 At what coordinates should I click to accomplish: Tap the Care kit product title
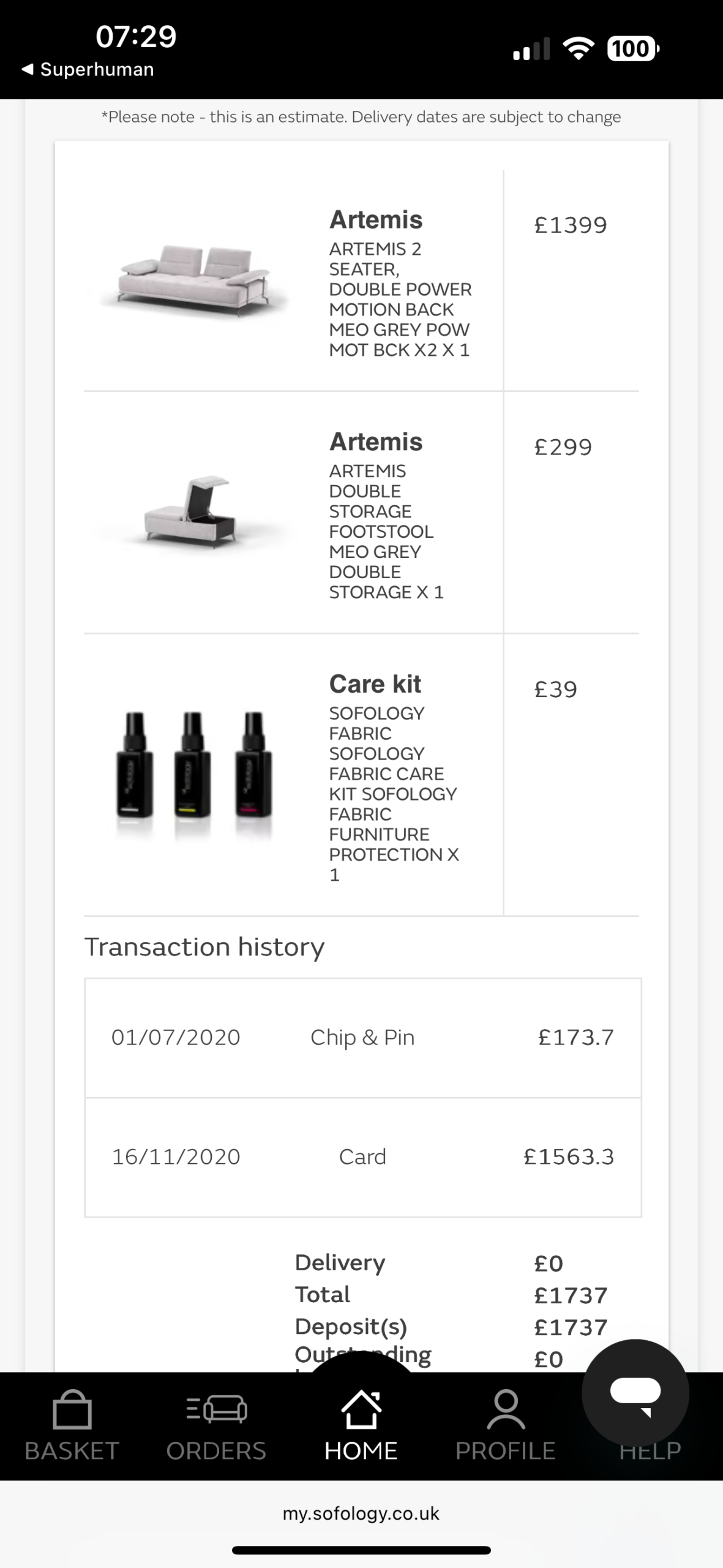[375, 684]
